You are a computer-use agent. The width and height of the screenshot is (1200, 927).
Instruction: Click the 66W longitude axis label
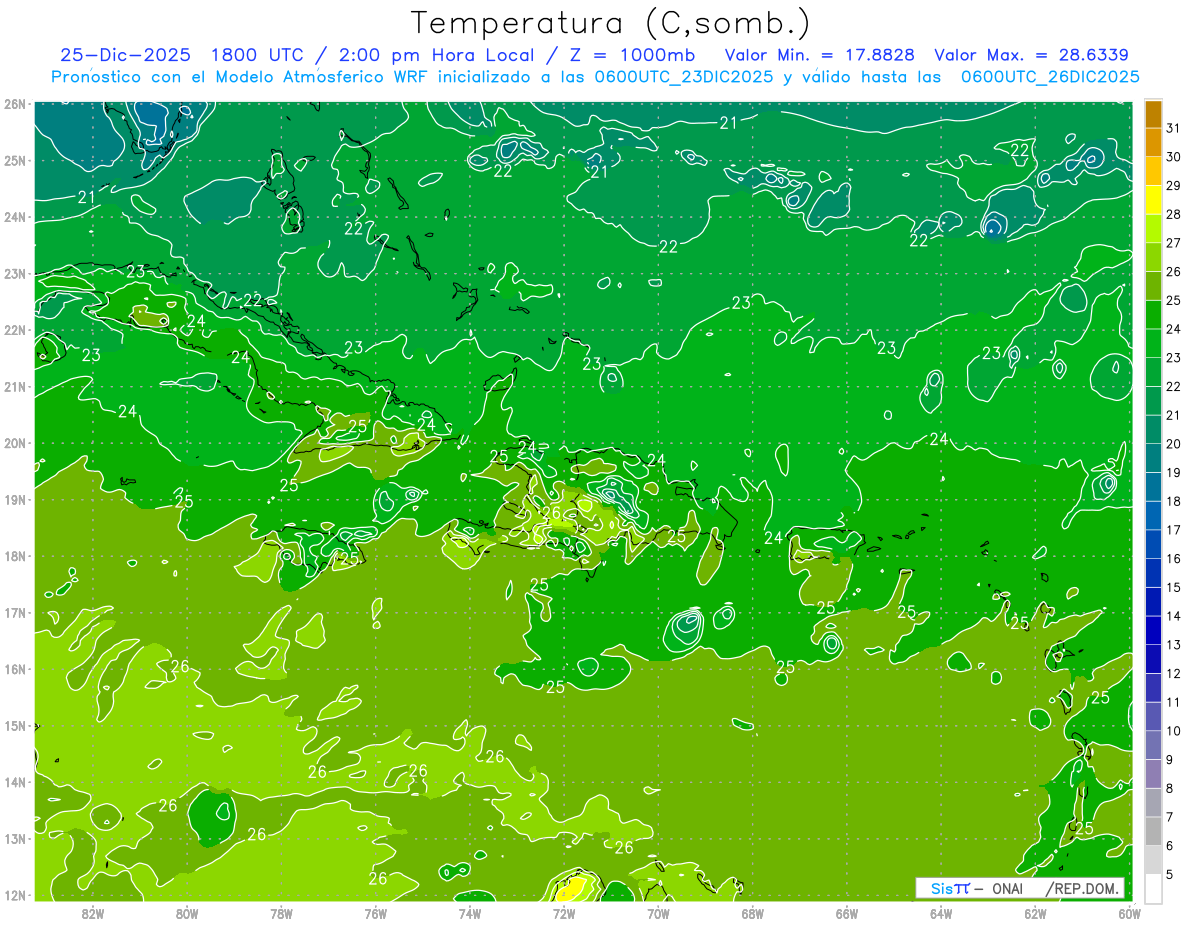[847, 913]
